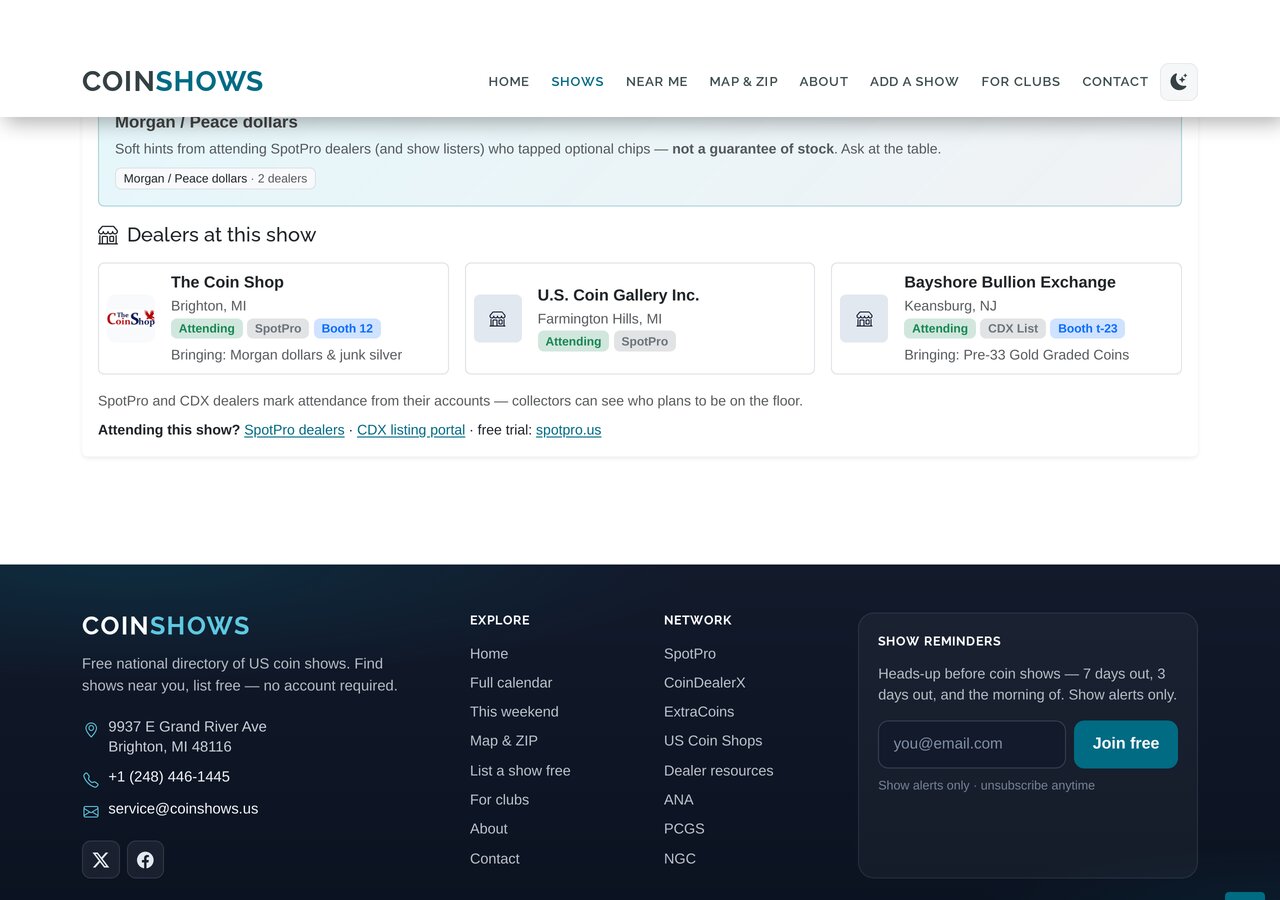The height and width of the screenshot is (900, 1280).
Task: Follow the SpotPro dealers link
Action: [x=294, y=430]
